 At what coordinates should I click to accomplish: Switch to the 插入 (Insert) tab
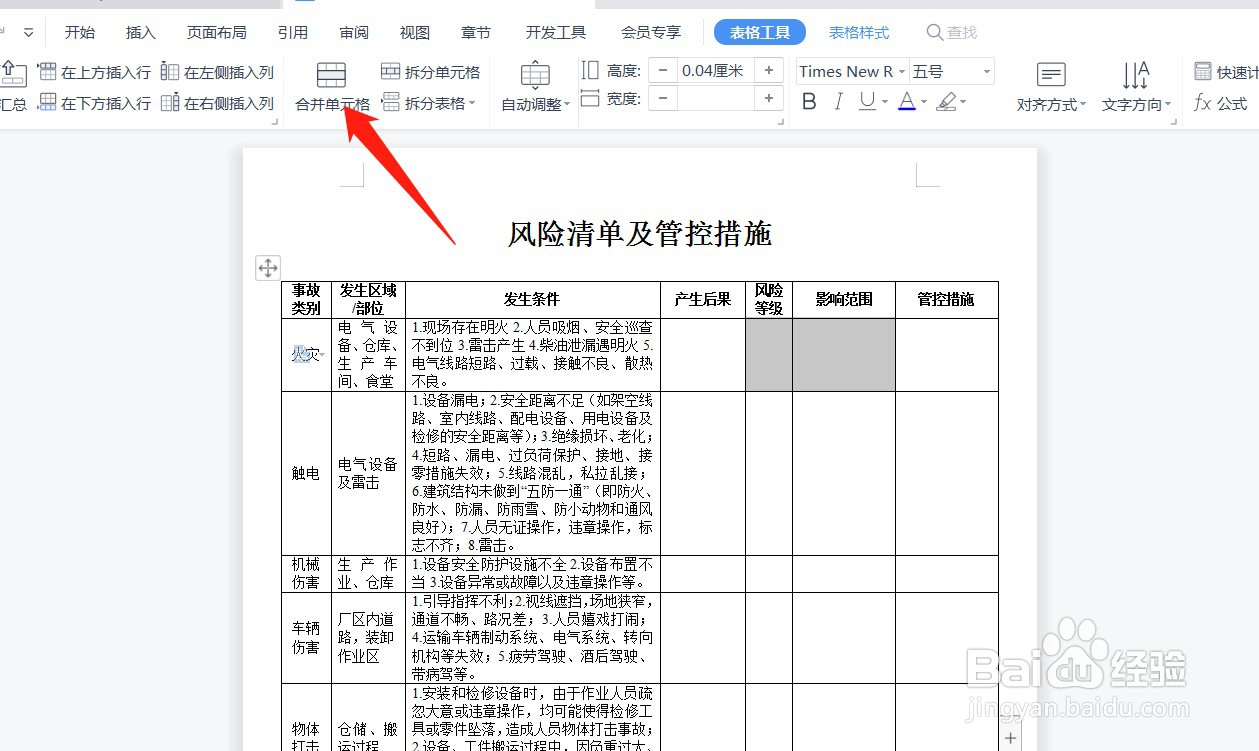pyautogui.click(x=141, y=32)
